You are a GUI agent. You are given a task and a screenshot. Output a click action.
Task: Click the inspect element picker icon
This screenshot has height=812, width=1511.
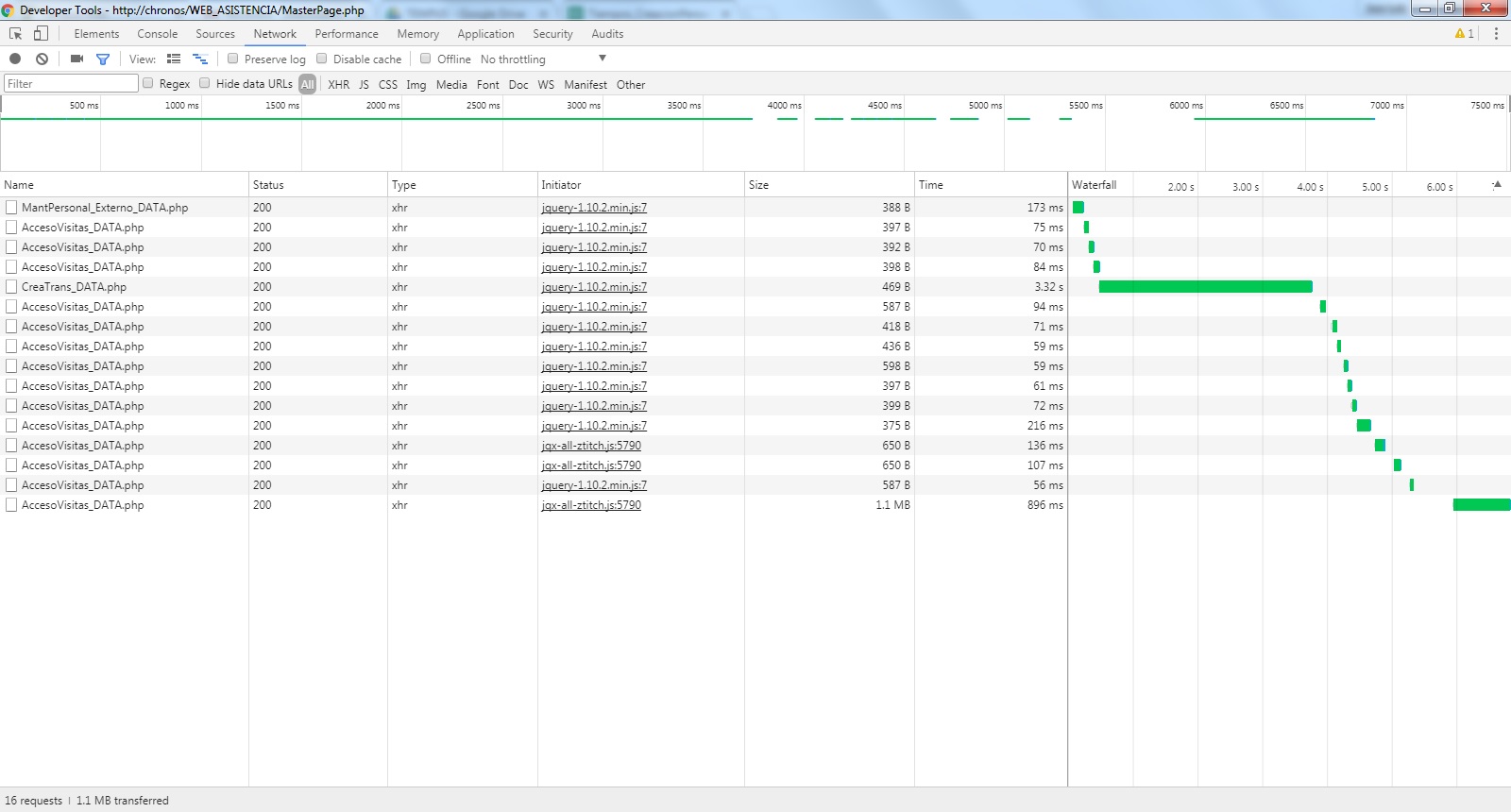point(16,34)
